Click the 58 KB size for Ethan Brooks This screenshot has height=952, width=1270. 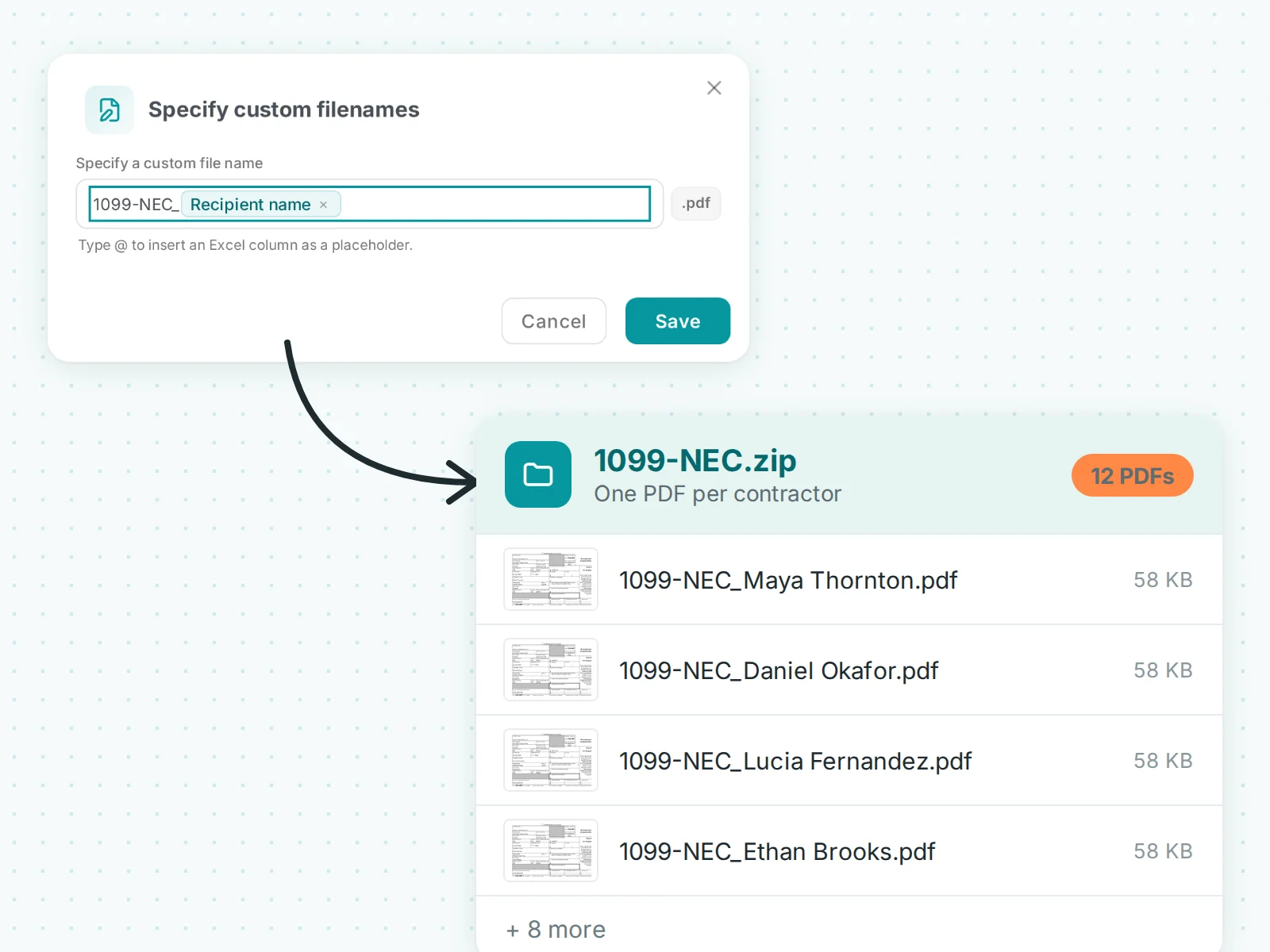[x=1163, y=851]
